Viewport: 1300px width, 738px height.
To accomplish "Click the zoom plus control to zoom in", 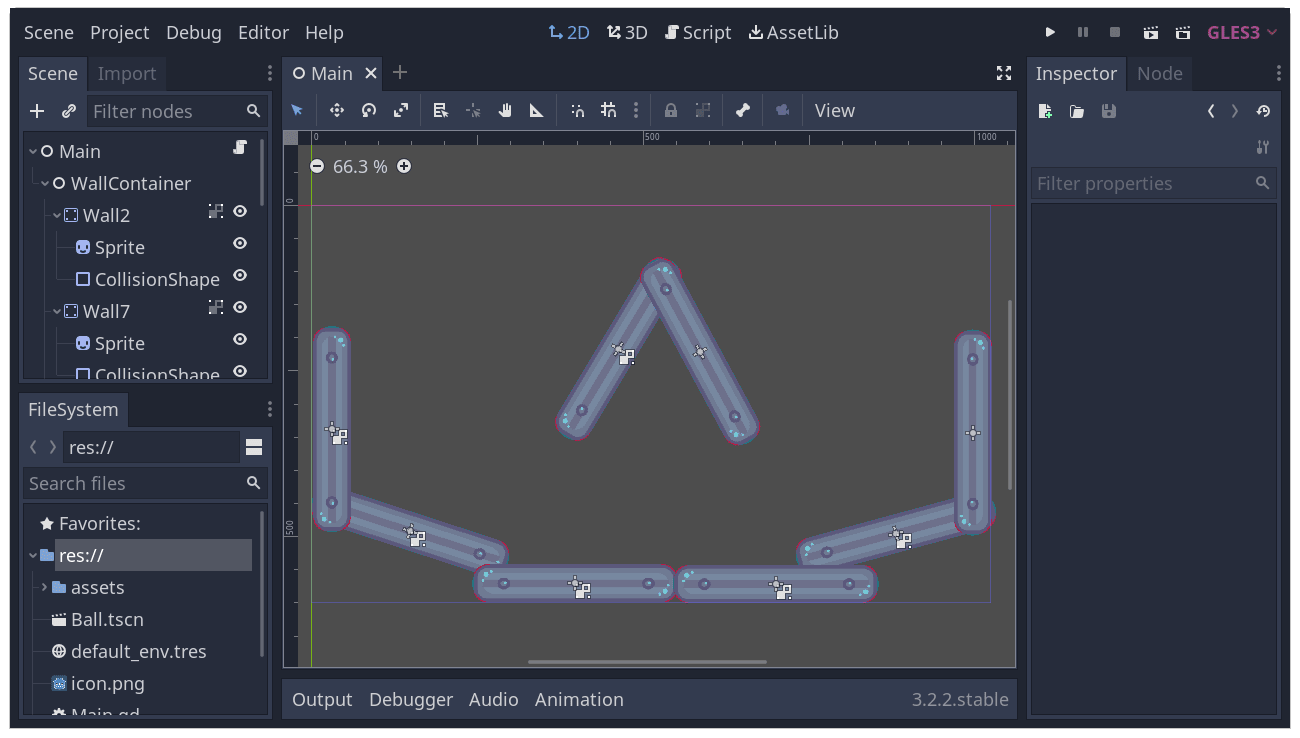I will [x=404, y=166].
